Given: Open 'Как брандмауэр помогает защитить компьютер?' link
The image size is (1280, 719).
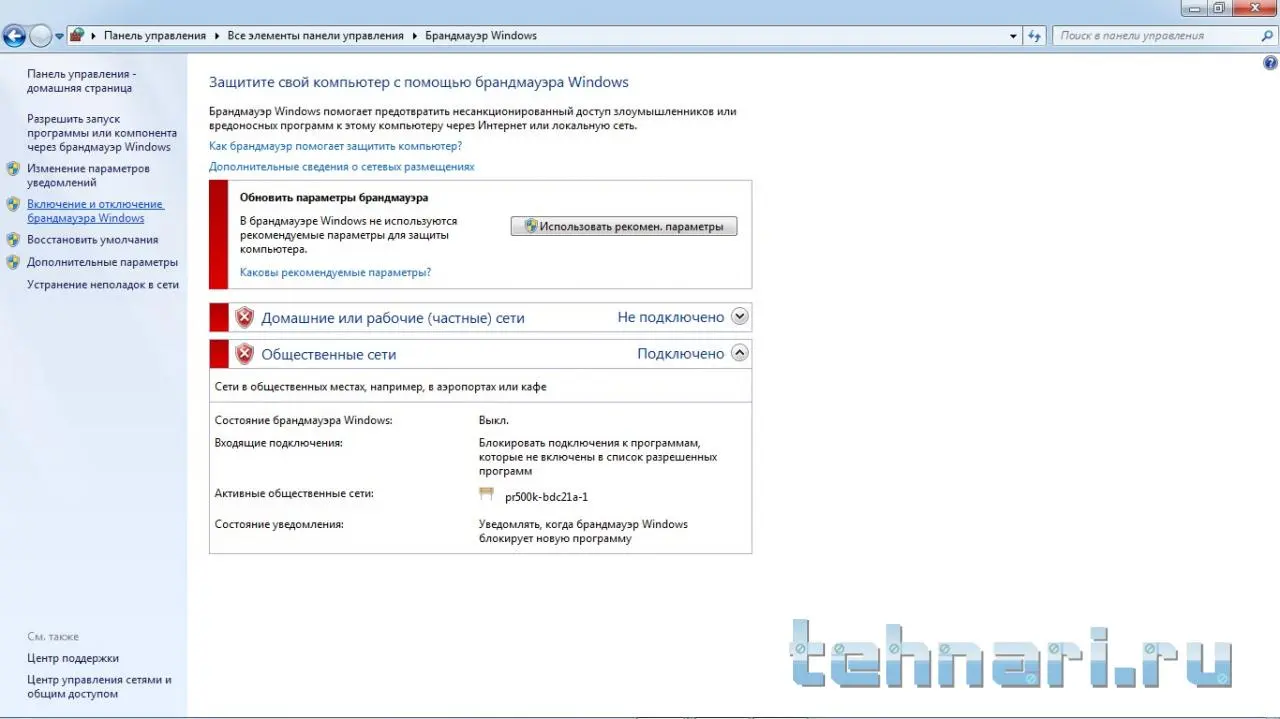Looking at the screenshot, I should coord(335,146).
